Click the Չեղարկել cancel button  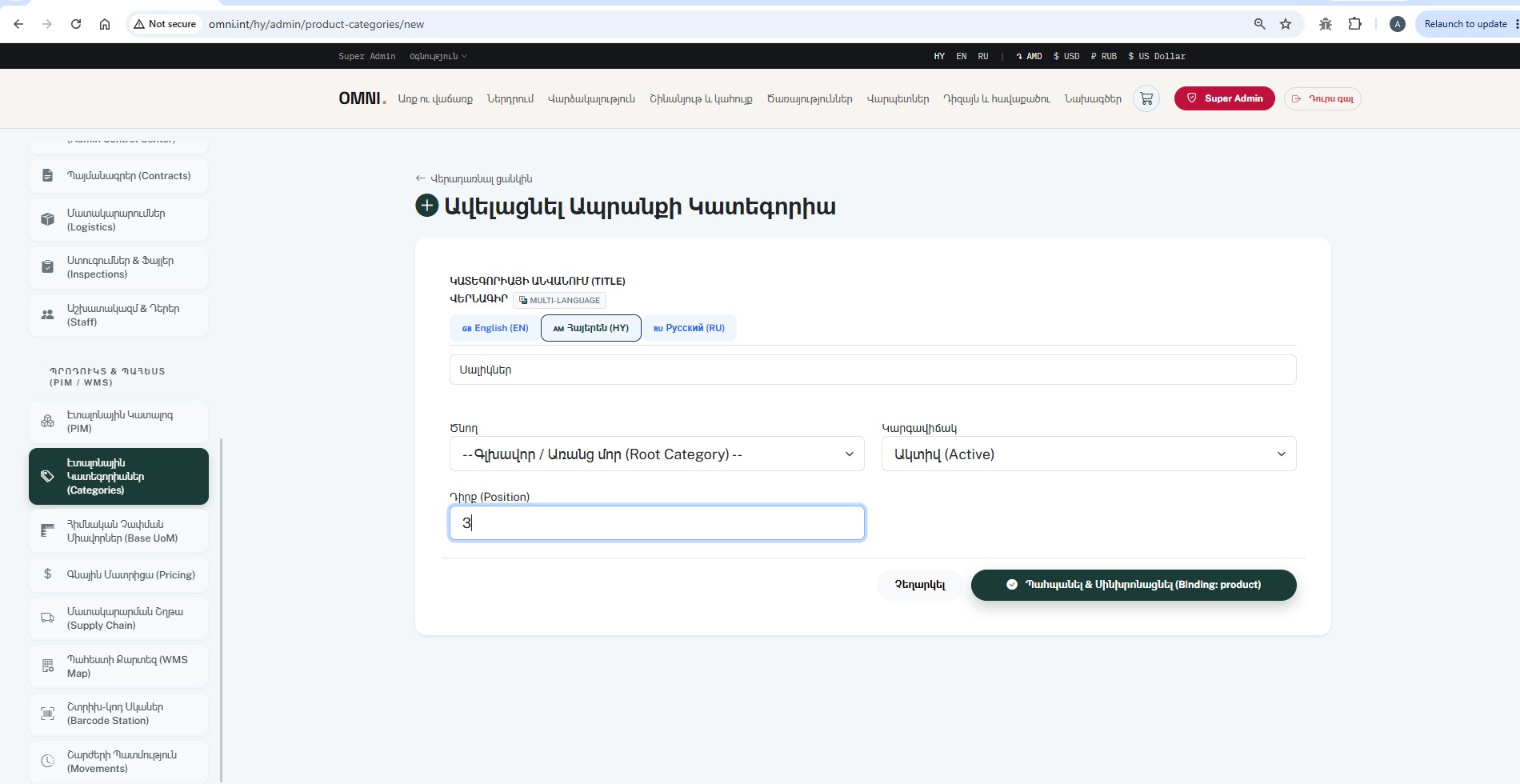pos(920,585)
